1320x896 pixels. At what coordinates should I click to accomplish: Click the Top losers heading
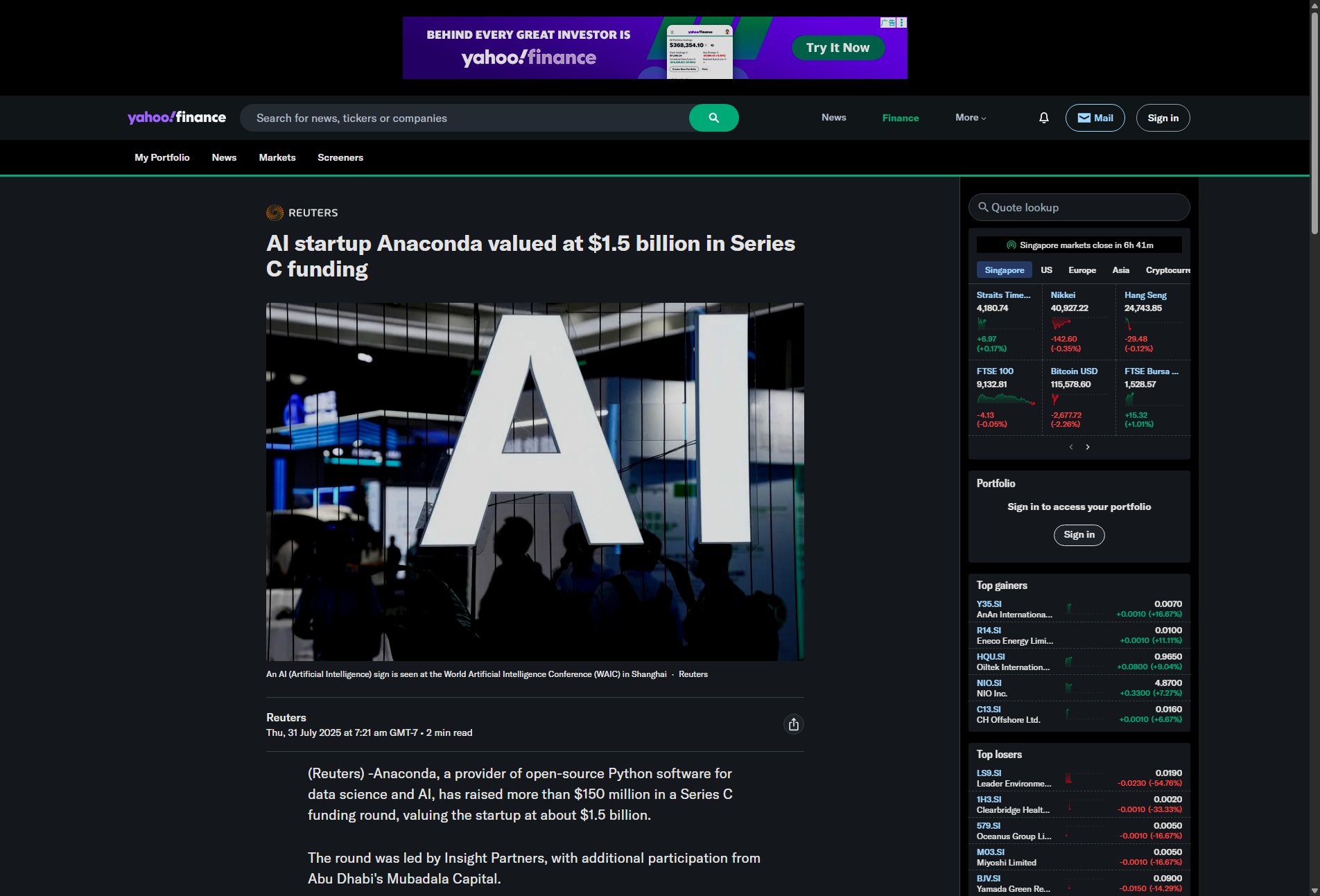click(x=999, y=755)
